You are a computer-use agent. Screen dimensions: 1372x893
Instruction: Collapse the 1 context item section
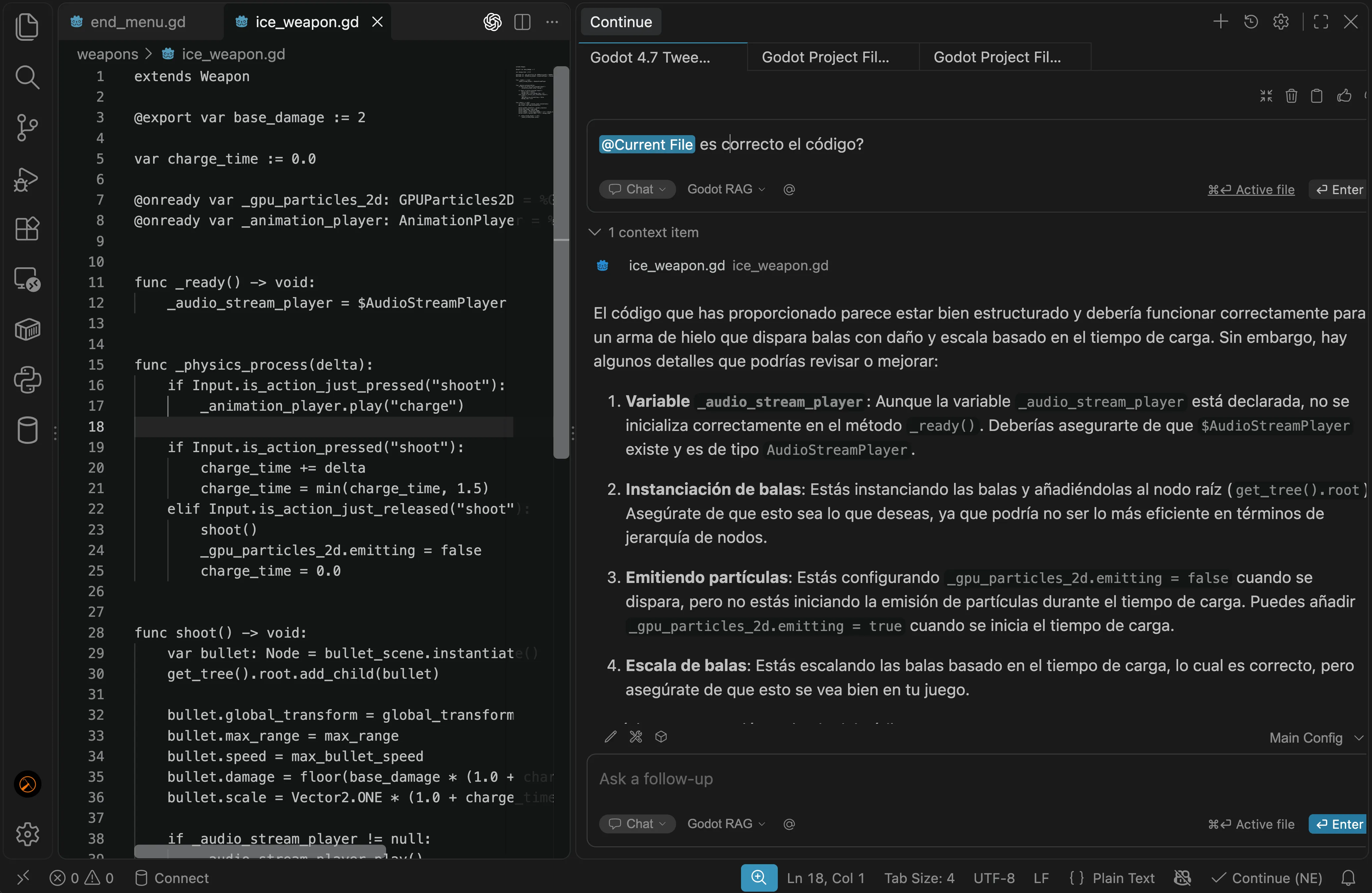tap(643, 232)
